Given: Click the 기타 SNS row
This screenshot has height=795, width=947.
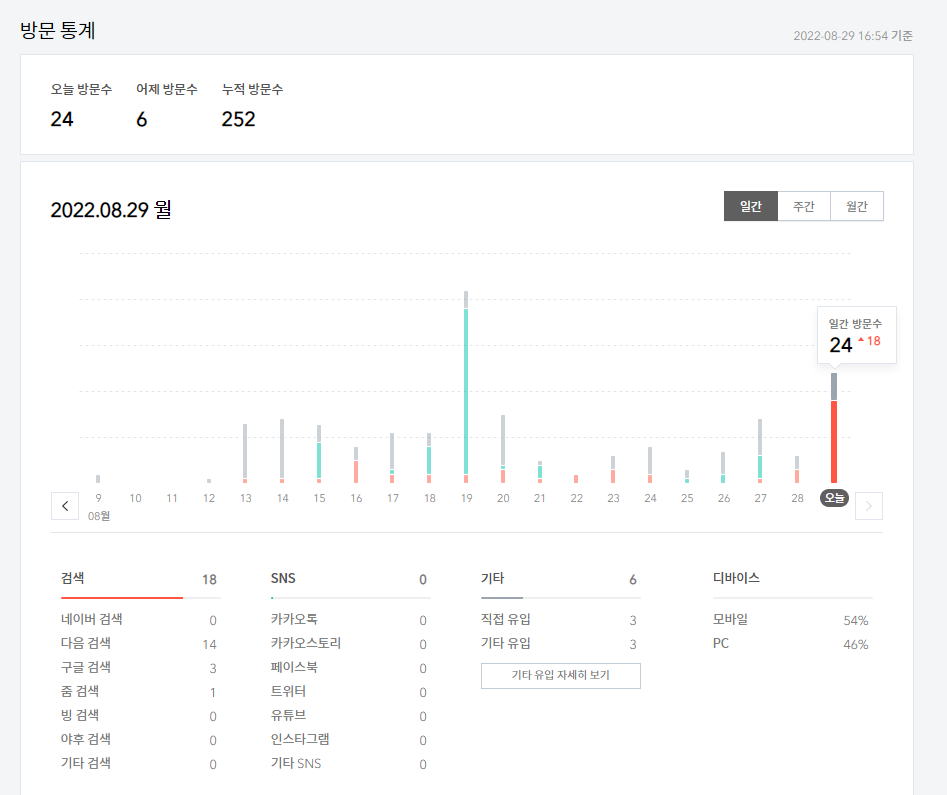Looking at the screenshot, I should pos(350,764).
